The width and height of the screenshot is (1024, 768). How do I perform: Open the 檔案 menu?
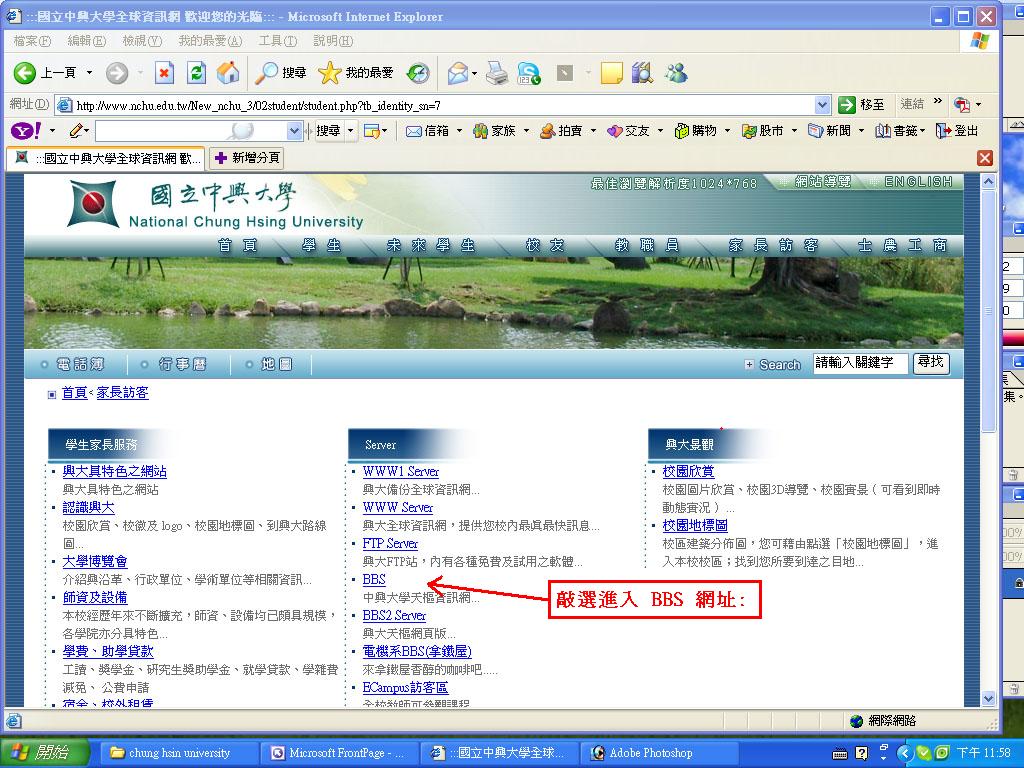tap(31, 41)
